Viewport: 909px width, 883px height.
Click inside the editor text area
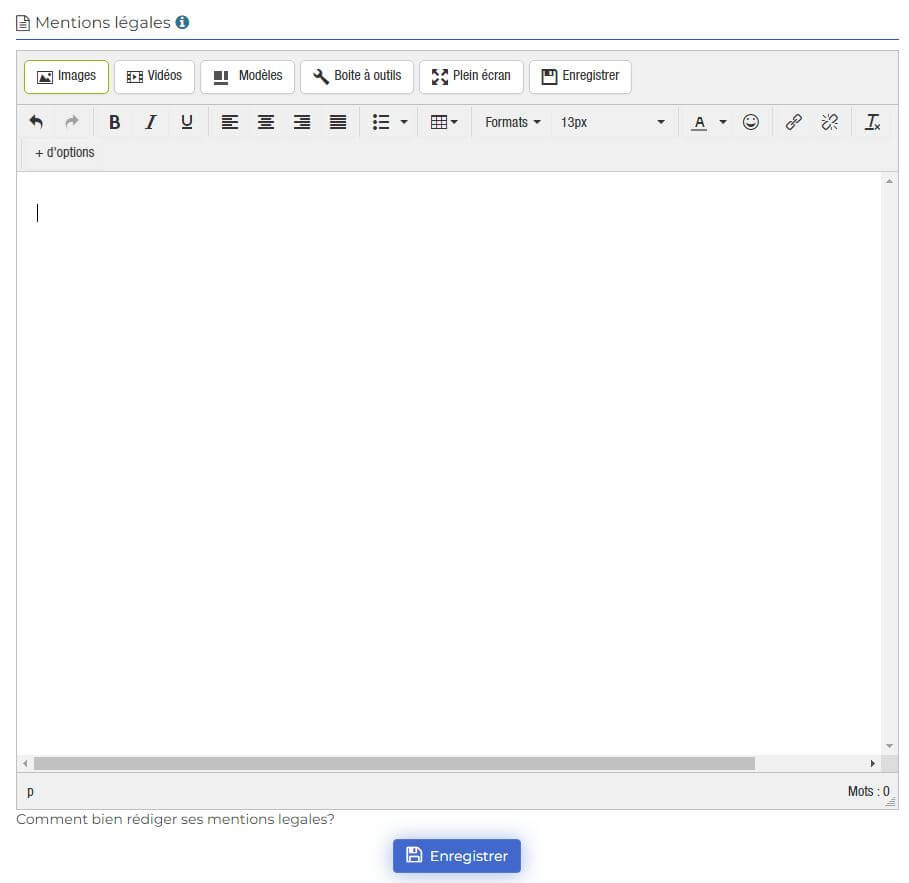tap(449, 464)
